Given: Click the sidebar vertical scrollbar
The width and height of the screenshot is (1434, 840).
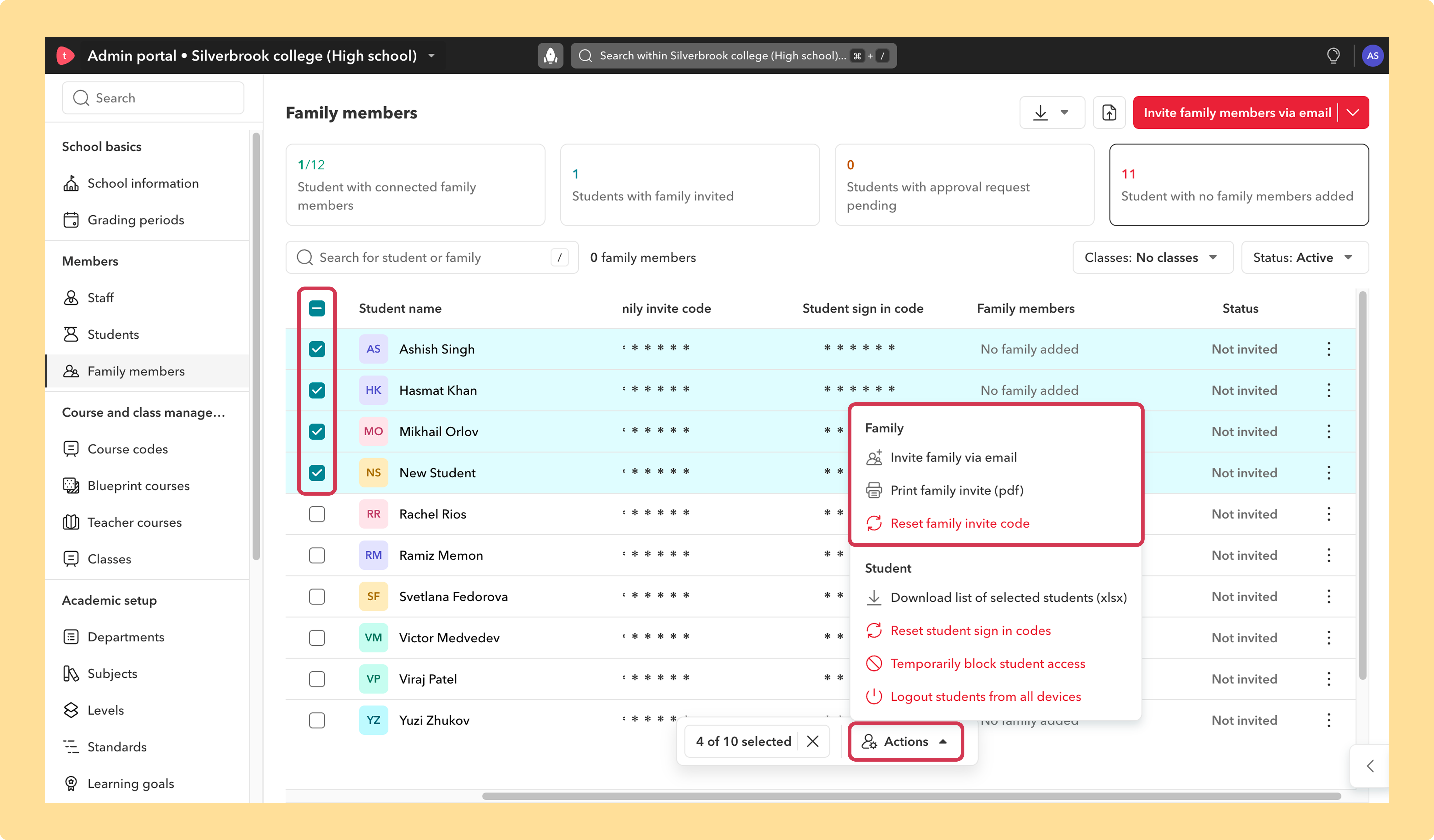Looking at the screenshot, I should 256,346.
